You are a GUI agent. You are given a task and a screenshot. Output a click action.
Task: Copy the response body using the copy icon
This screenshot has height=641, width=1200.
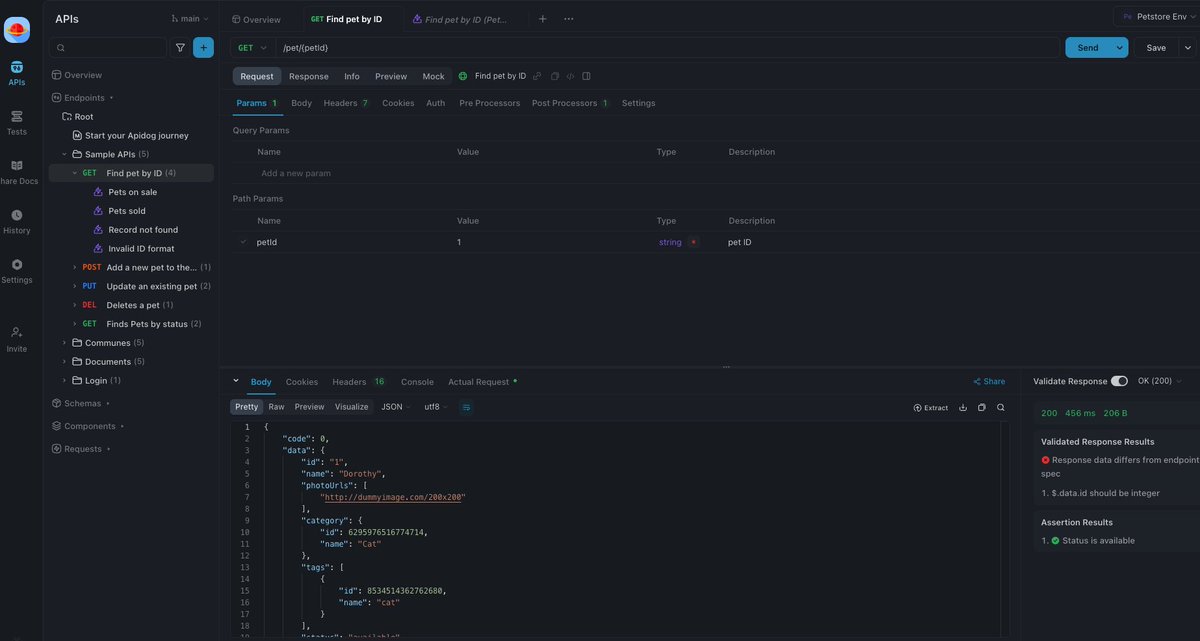pyautogui.click(x=981, y=407)
